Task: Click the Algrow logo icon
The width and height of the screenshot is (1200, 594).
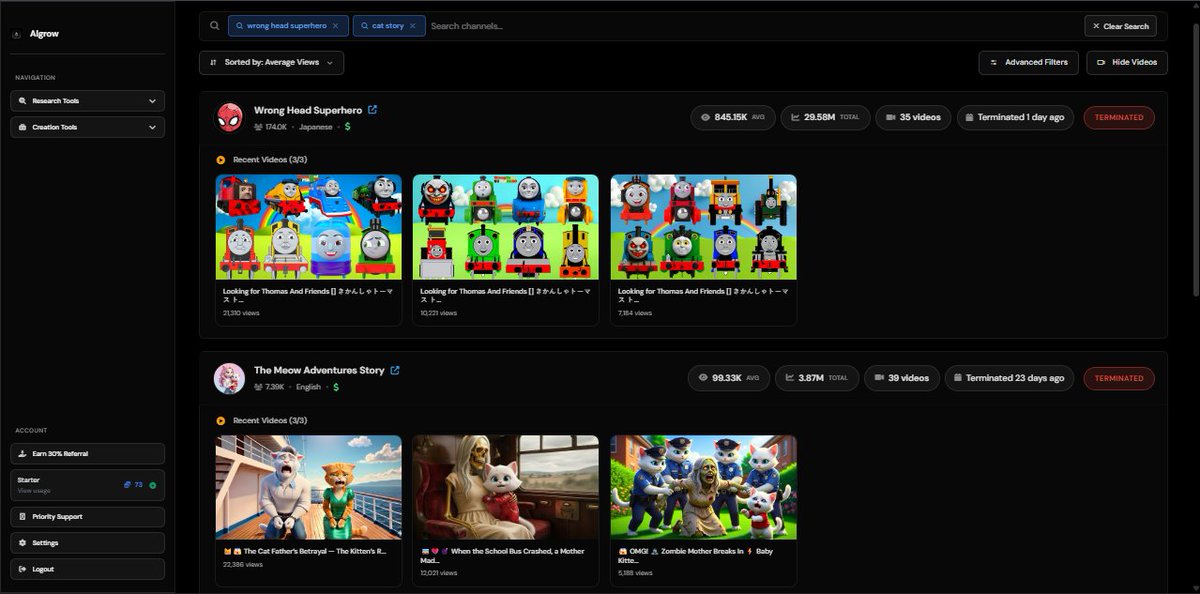Action: click(16, 34)
